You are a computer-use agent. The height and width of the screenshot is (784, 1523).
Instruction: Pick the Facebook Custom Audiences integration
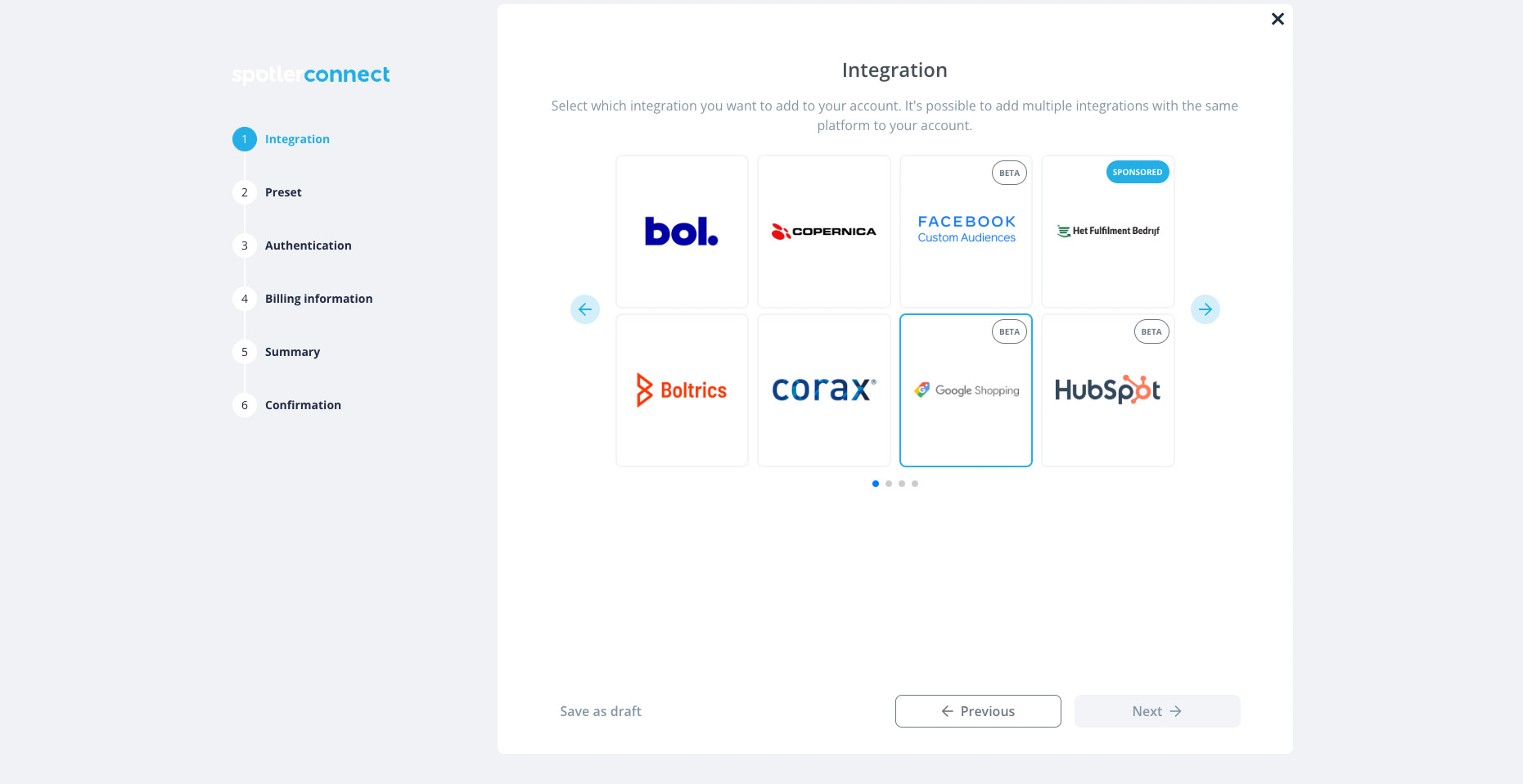[x=966, y=232]
